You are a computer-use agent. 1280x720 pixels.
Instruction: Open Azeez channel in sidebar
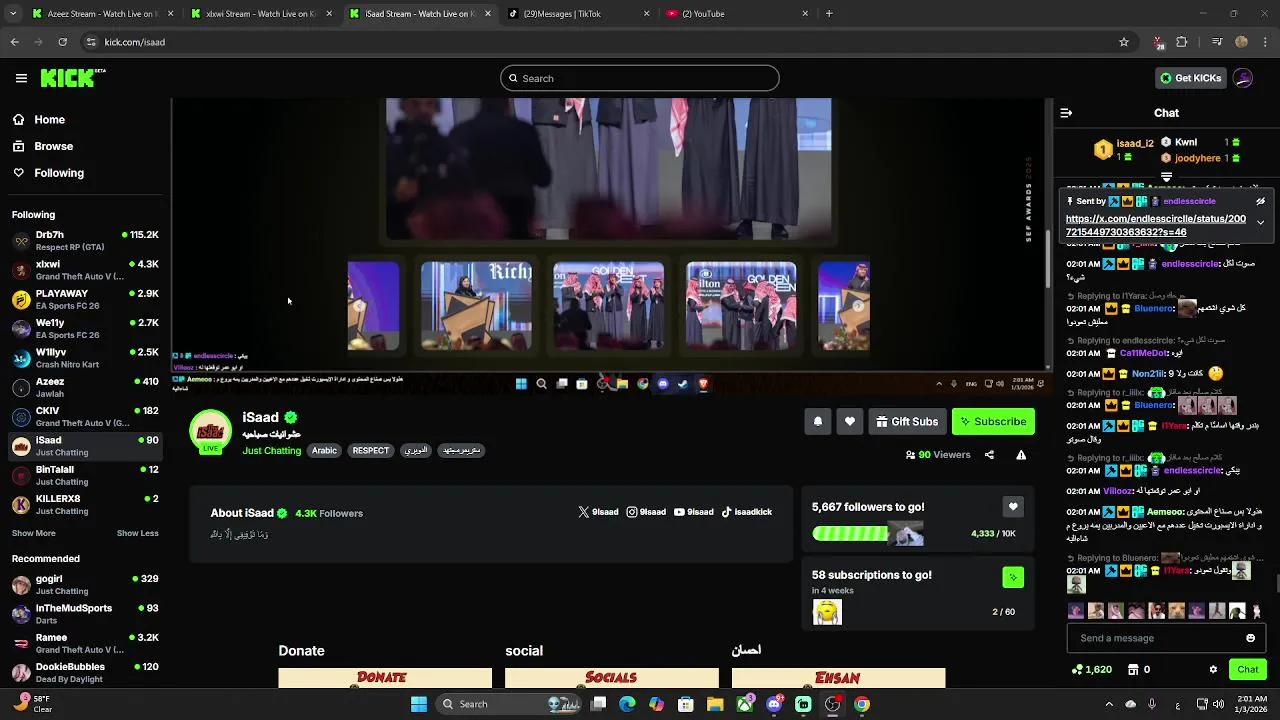[85, 388]
